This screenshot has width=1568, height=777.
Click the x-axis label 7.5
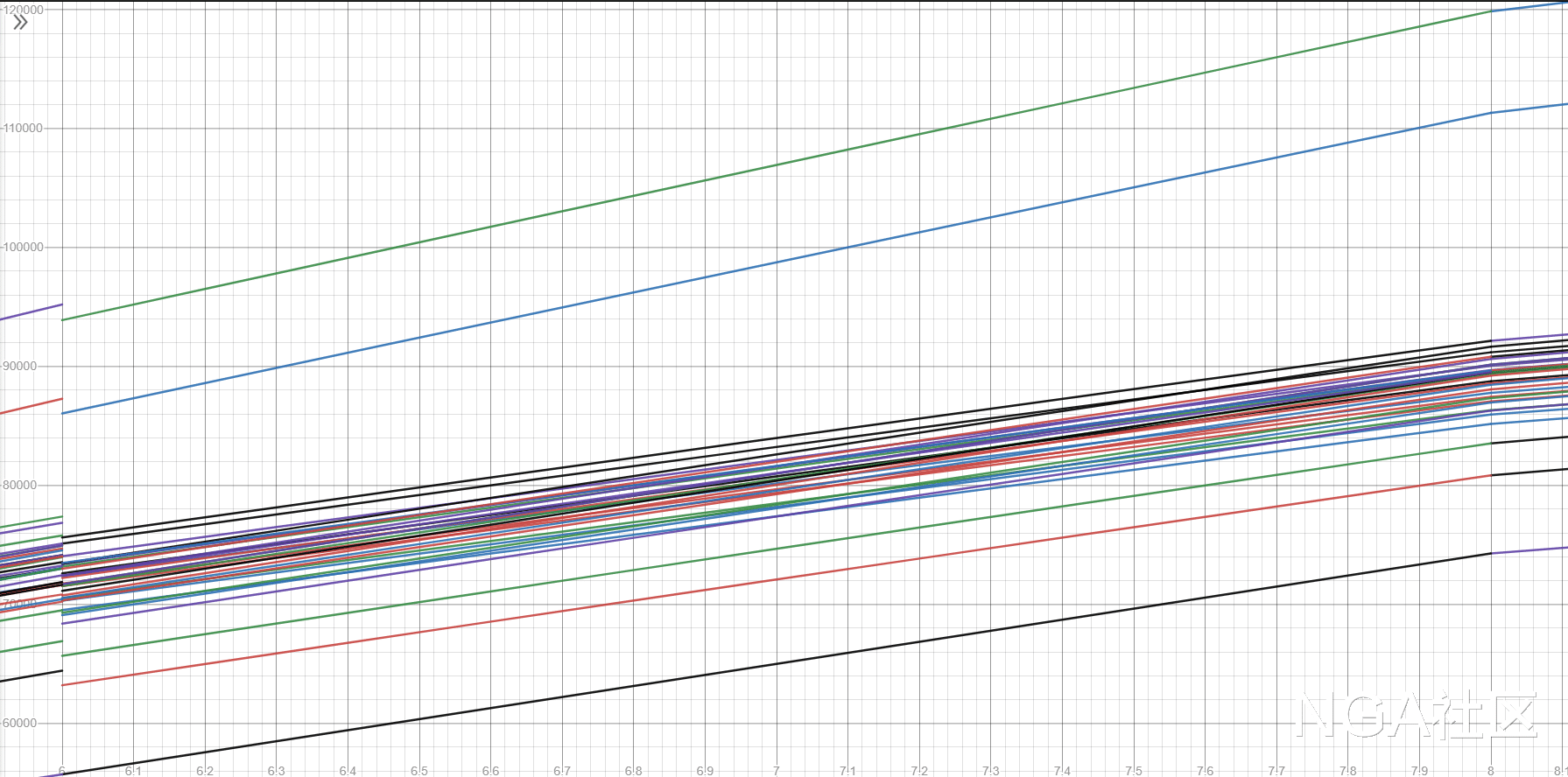1134,771
